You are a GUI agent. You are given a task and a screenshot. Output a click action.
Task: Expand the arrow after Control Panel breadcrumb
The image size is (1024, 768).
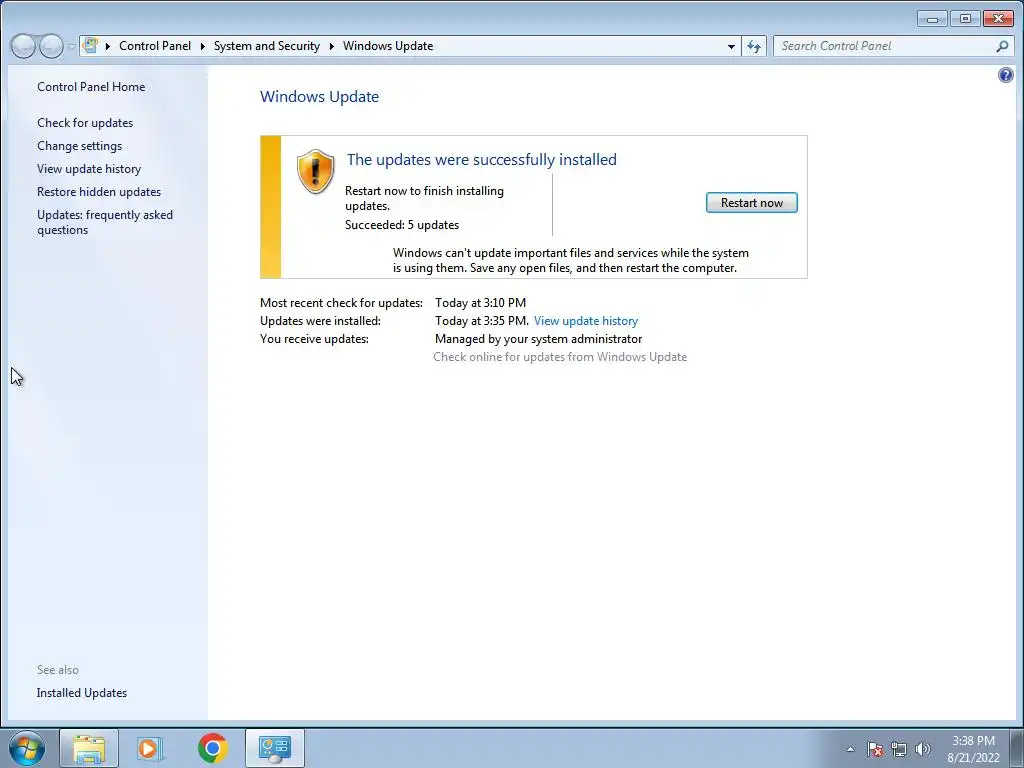click(202, 46)
